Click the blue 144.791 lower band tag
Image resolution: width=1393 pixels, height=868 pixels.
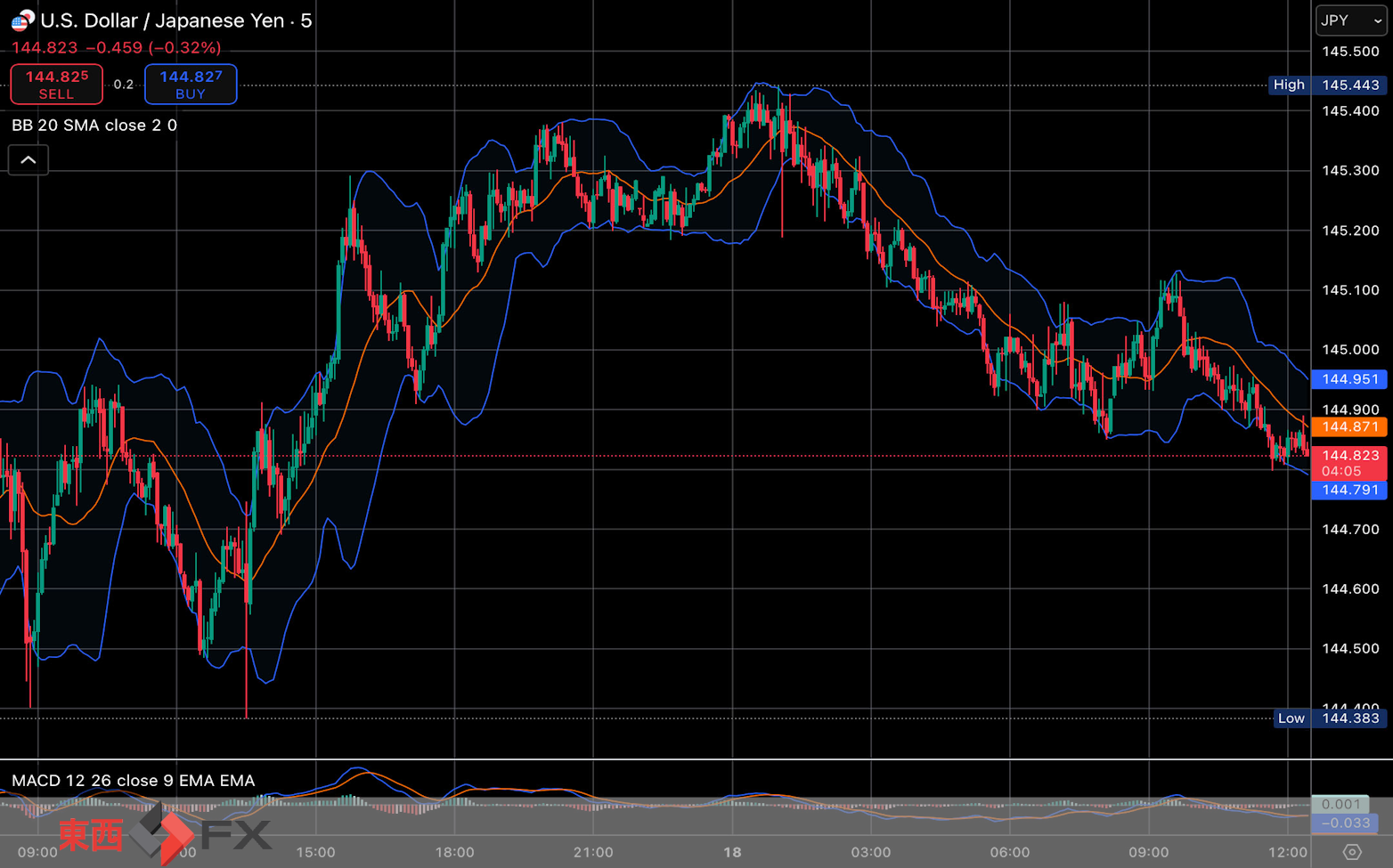[1349, 490]
